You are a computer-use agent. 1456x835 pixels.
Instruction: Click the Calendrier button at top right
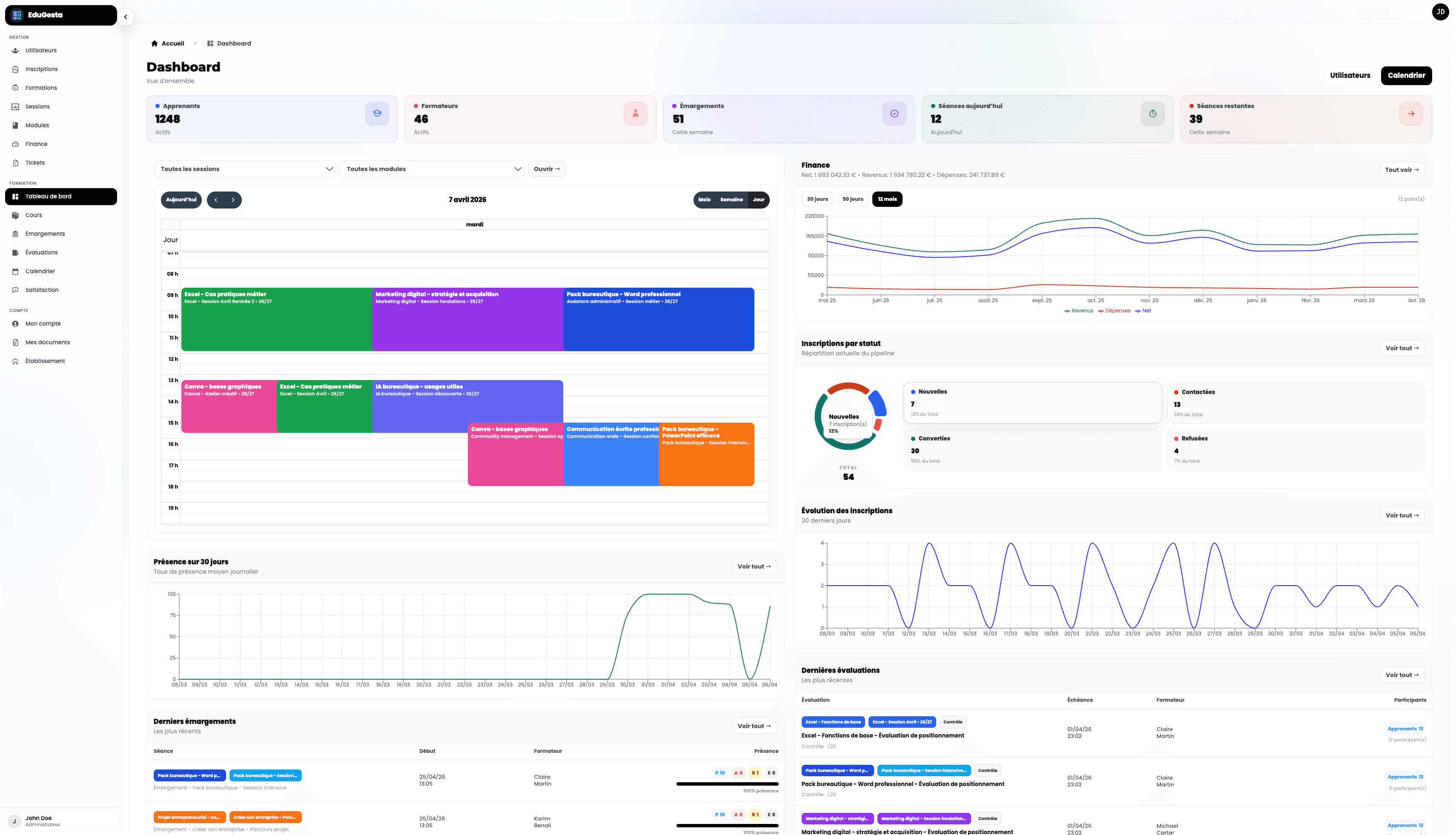point(1405,76)
